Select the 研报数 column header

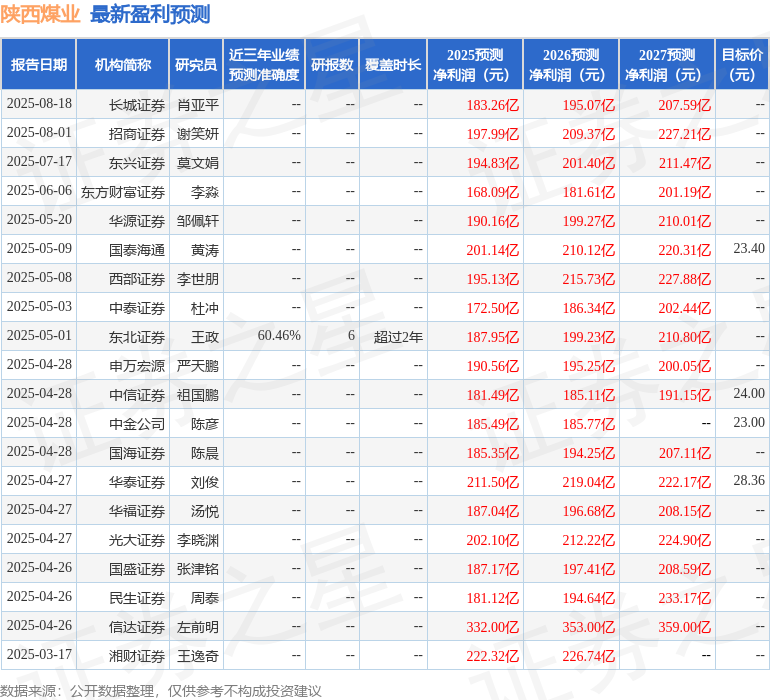[332, 65]
